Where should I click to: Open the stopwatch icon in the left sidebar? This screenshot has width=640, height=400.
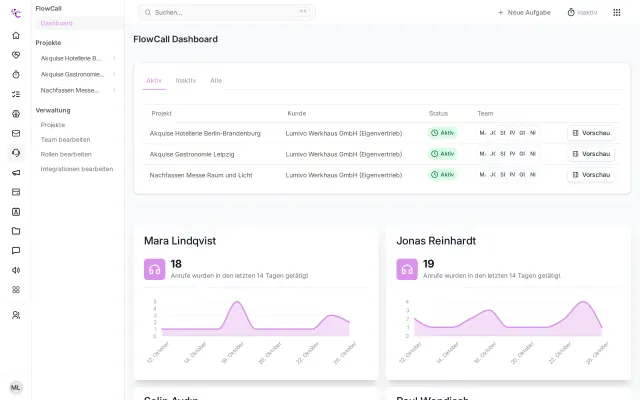pyautogui.click(x=16, y=74)
